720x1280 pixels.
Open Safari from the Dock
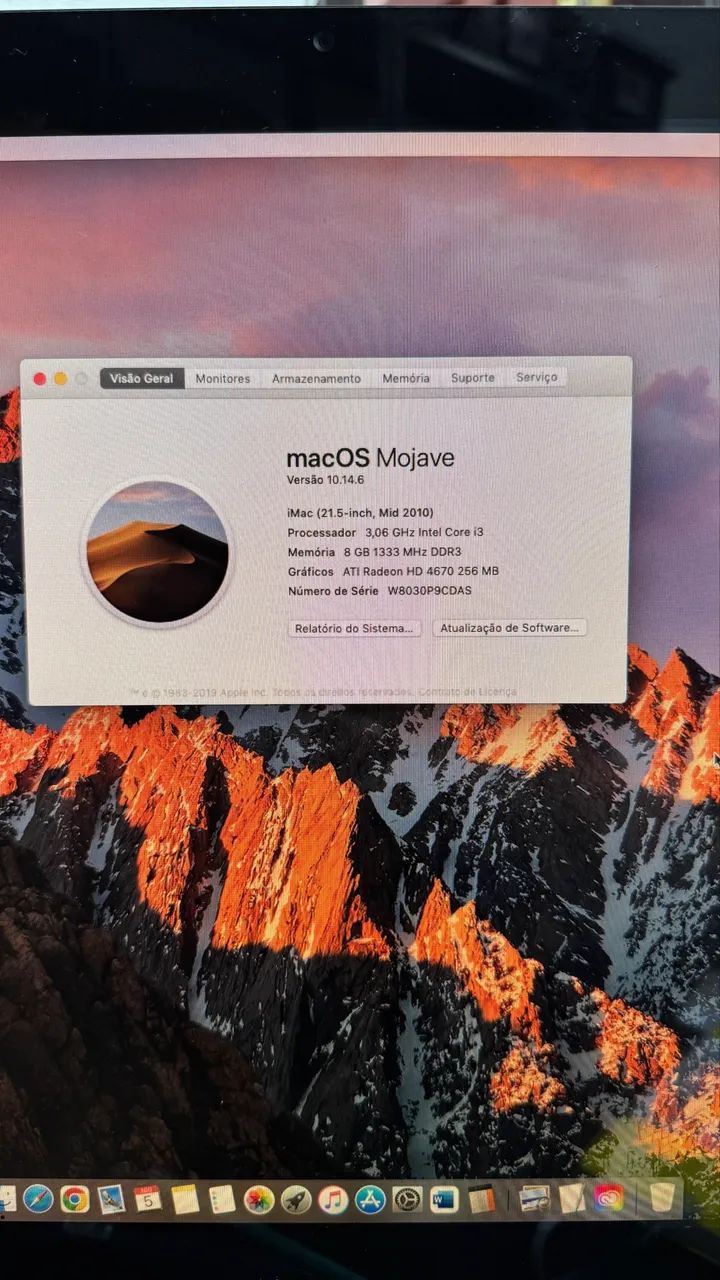tap(38, 1198)
